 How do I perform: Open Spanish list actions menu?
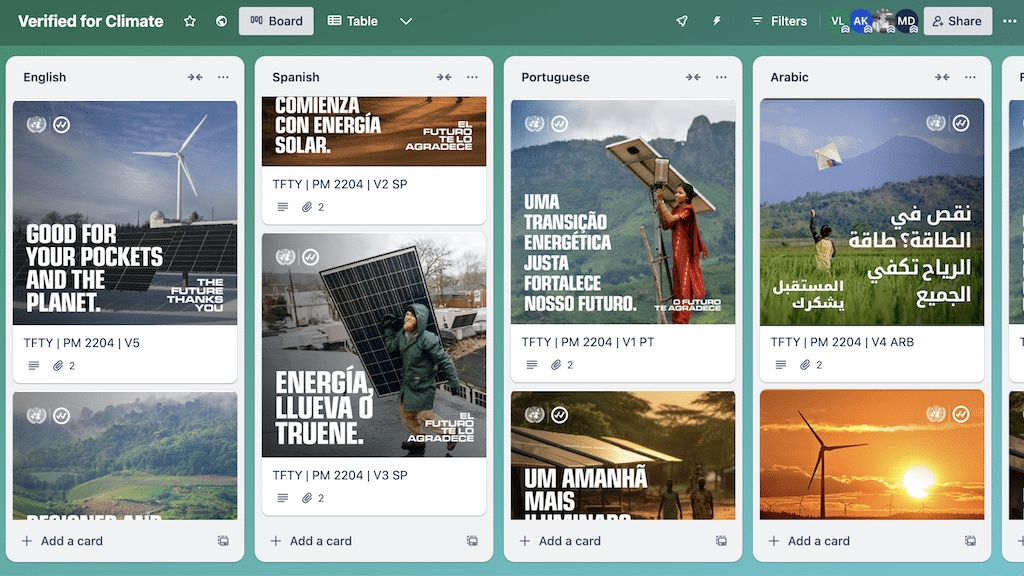(472, 77)
